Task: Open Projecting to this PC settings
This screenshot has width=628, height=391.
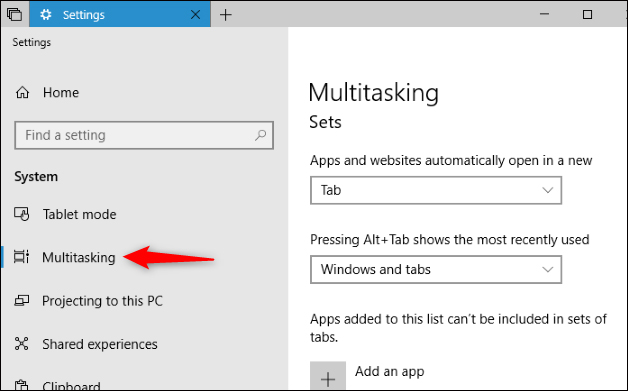Action: click(x=103, y=301)
